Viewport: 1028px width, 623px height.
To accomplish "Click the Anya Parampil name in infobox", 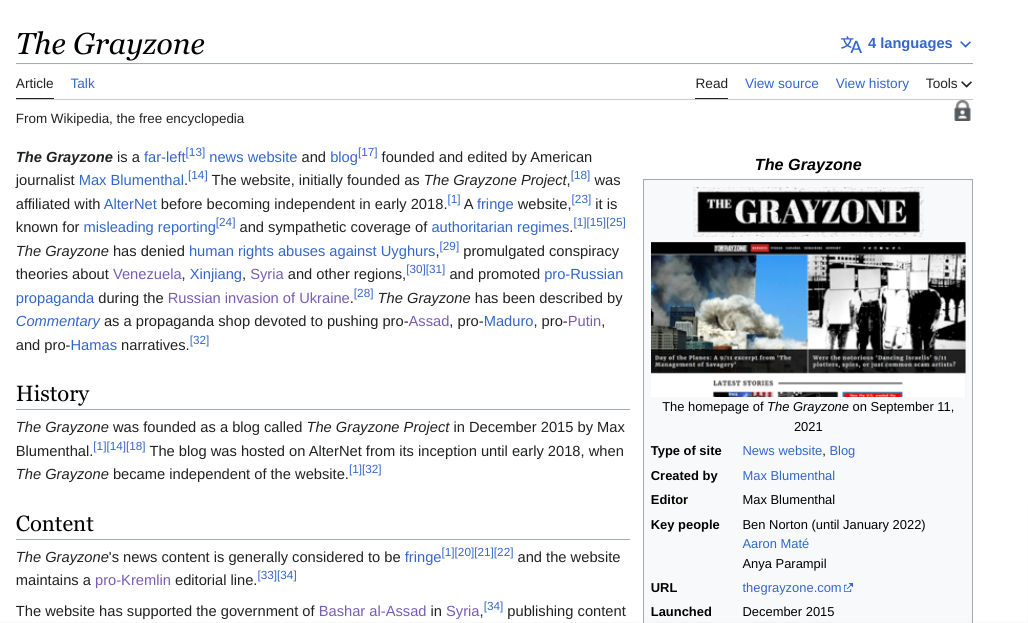I will [784, 564].
